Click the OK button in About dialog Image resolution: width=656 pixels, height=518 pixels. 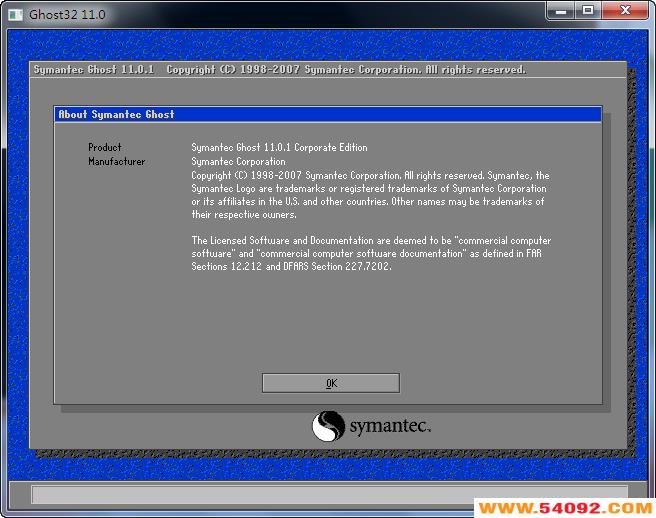coord(331,383)
